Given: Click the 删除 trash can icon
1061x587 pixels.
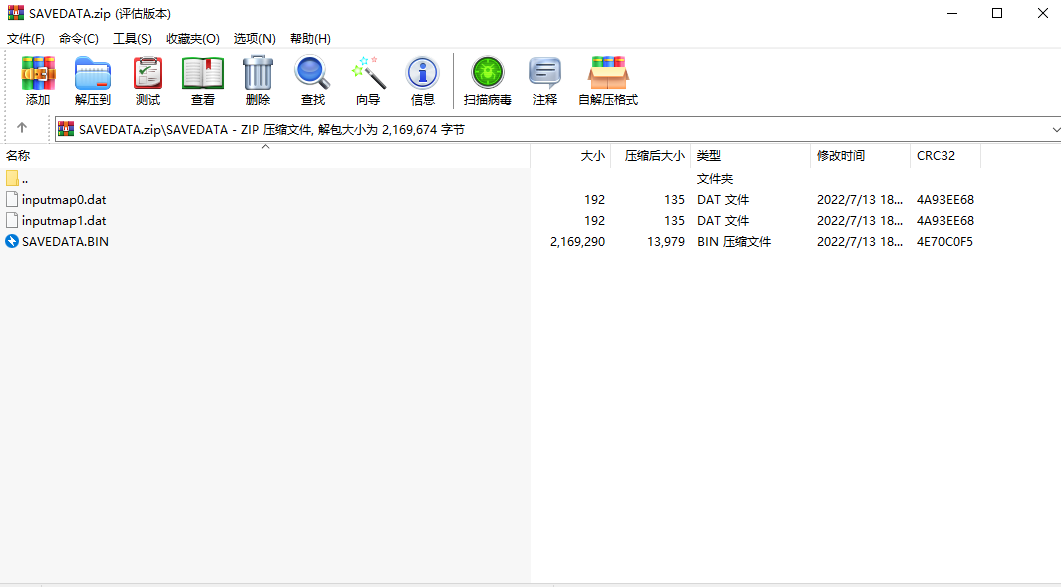Looking at the screenshot, I should 258,81.
